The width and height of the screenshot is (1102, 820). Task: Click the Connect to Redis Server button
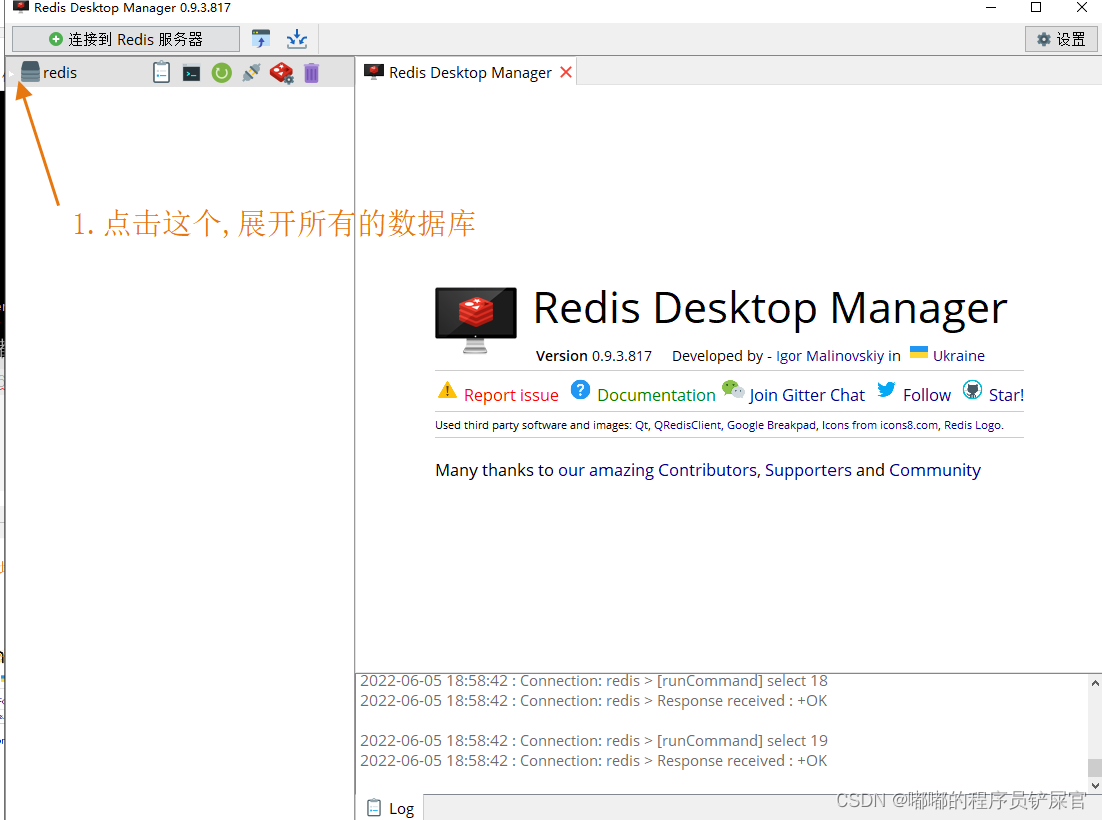point(126,39)
